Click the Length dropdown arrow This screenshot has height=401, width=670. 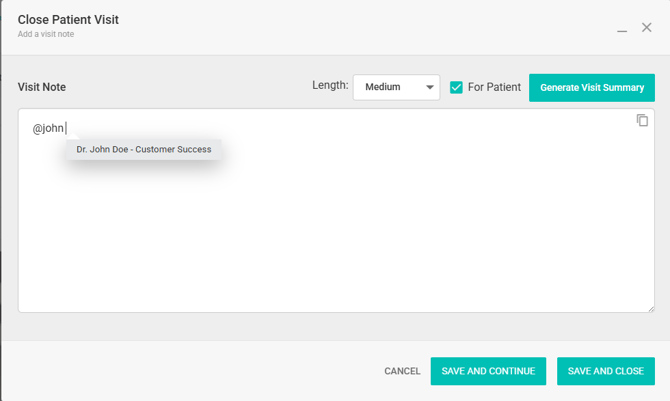430,88
